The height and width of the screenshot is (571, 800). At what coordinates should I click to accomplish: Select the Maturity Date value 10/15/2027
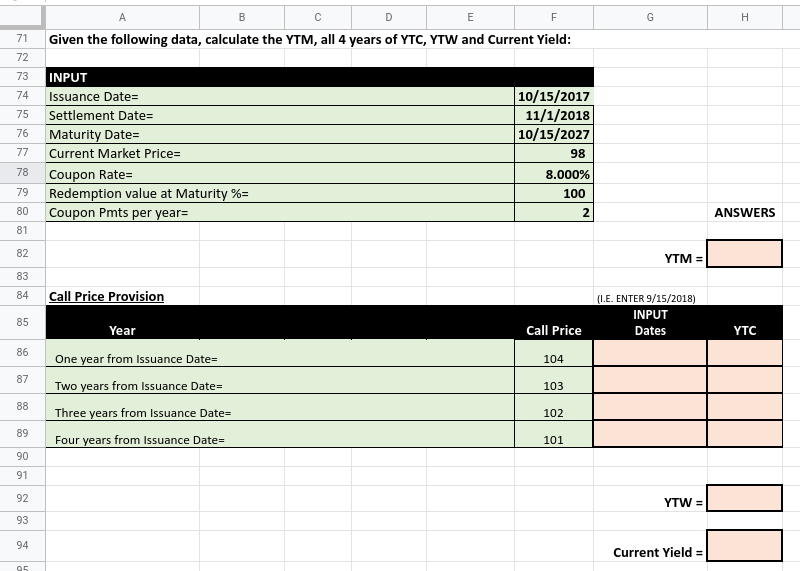point(554,134)
